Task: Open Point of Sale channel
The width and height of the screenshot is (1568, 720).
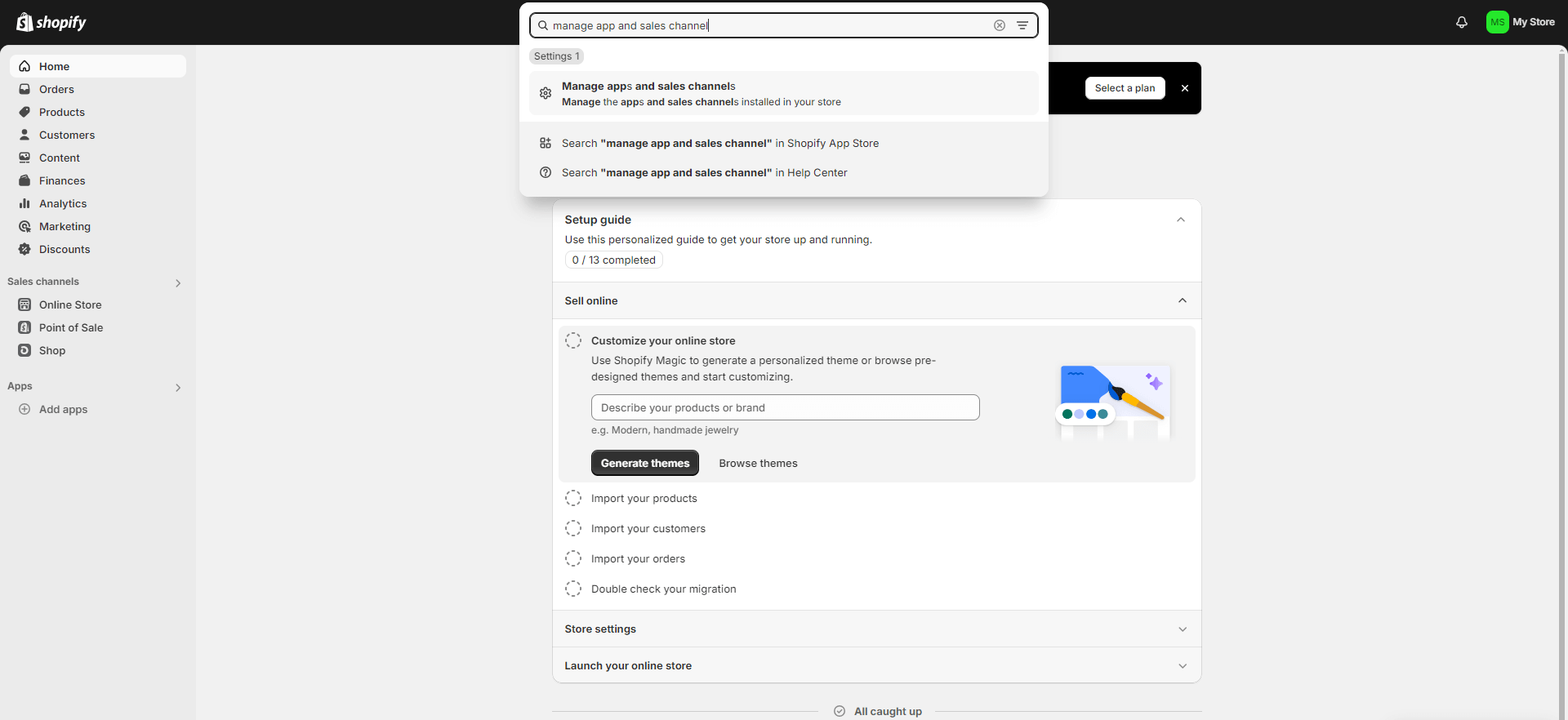Action: [98, 327]
